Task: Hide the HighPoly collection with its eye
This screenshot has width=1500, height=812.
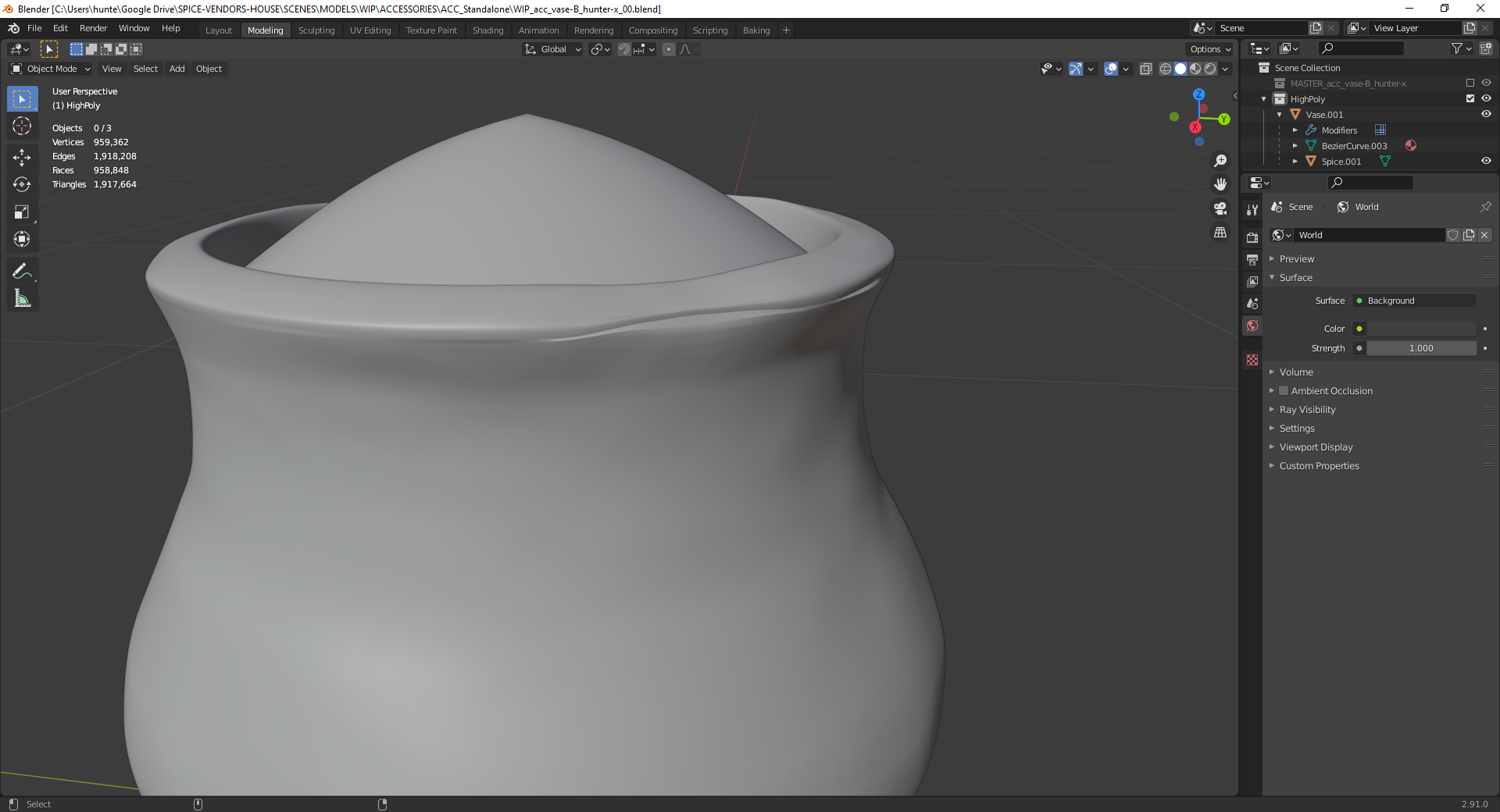Action: click(1486, 99)
